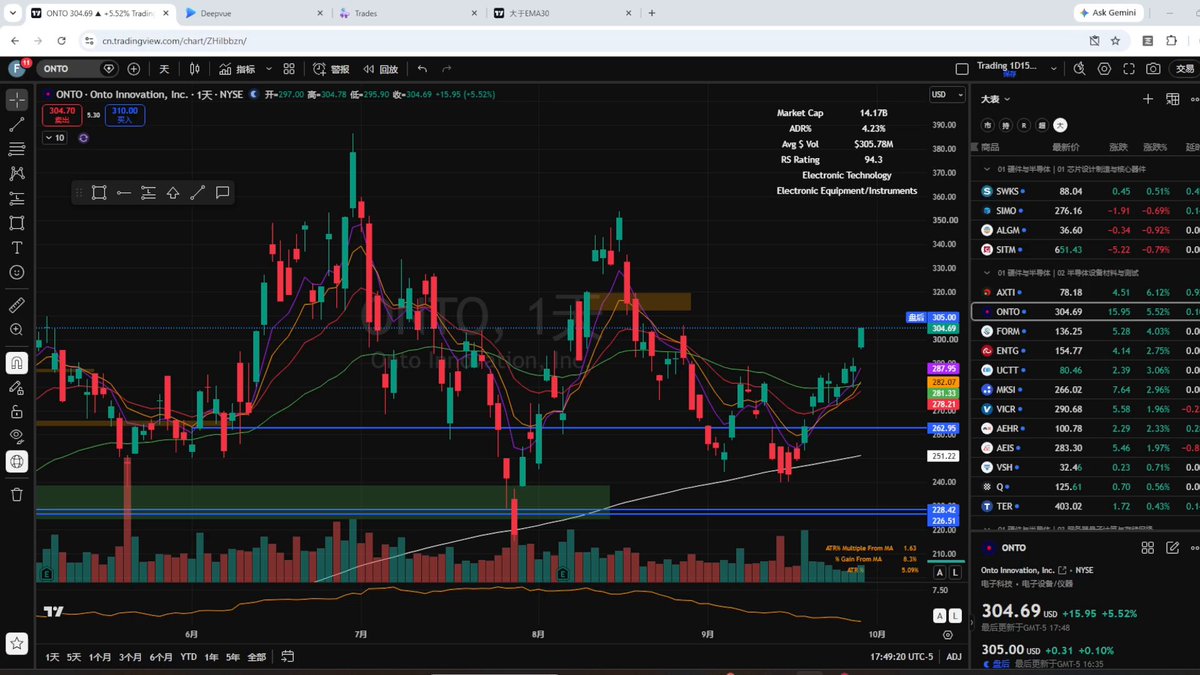Image resolution: width=1200 pixels, height=675 pixels.
Task: Select the trend line drawing tool
Action: (17, 125)
